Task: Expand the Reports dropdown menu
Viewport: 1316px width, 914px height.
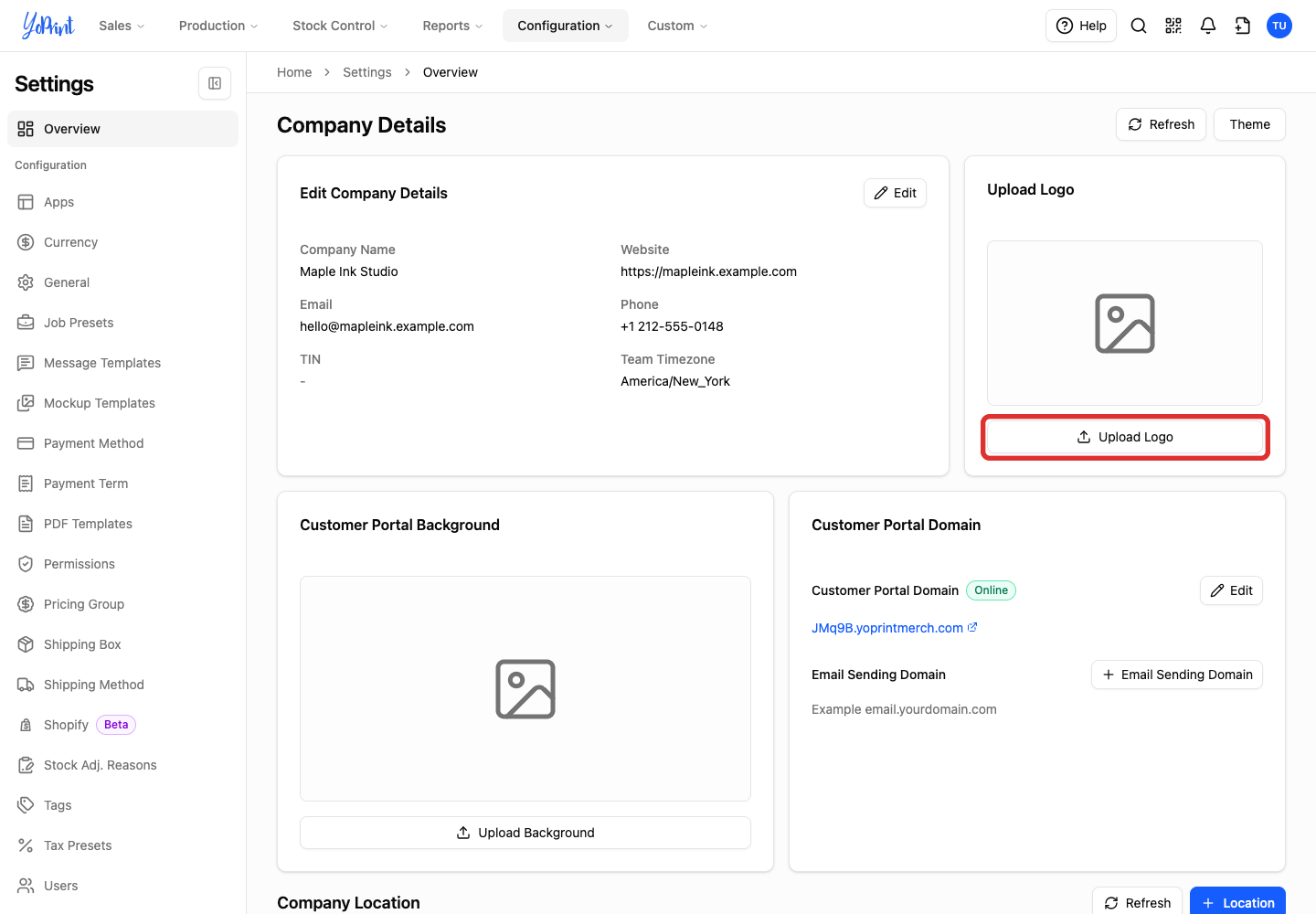Action: click(452, 26)
